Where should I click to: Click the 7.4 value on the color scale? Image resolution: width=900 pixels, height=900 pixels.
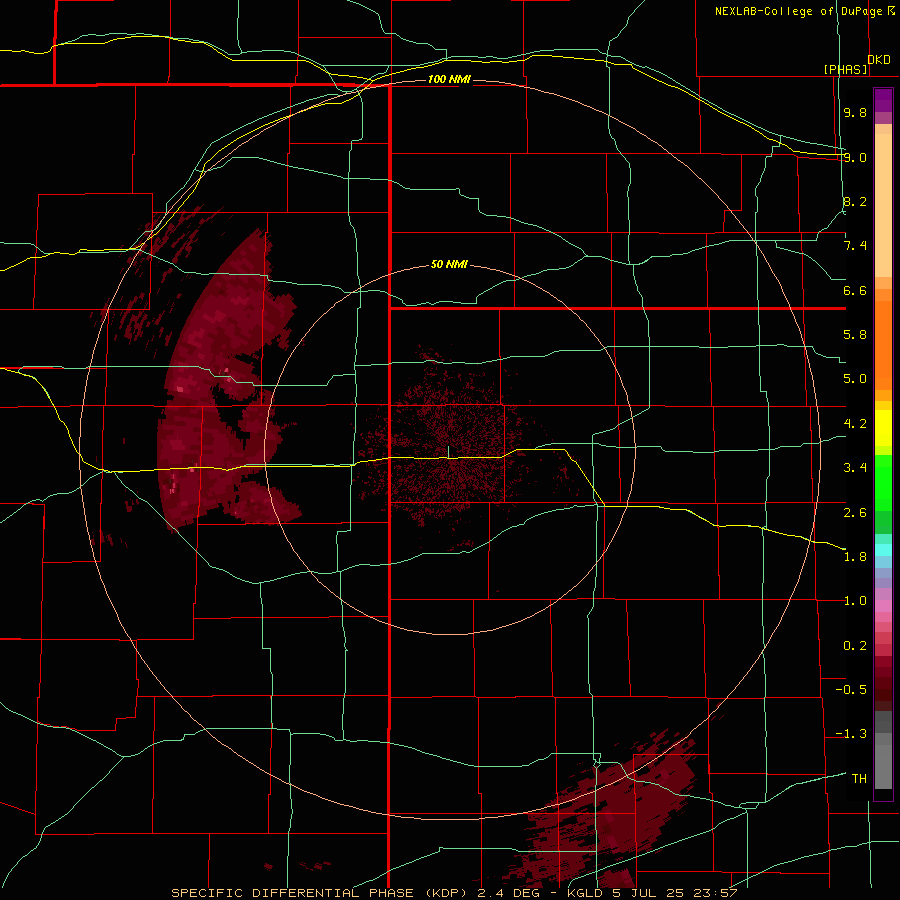click(855, 245)
